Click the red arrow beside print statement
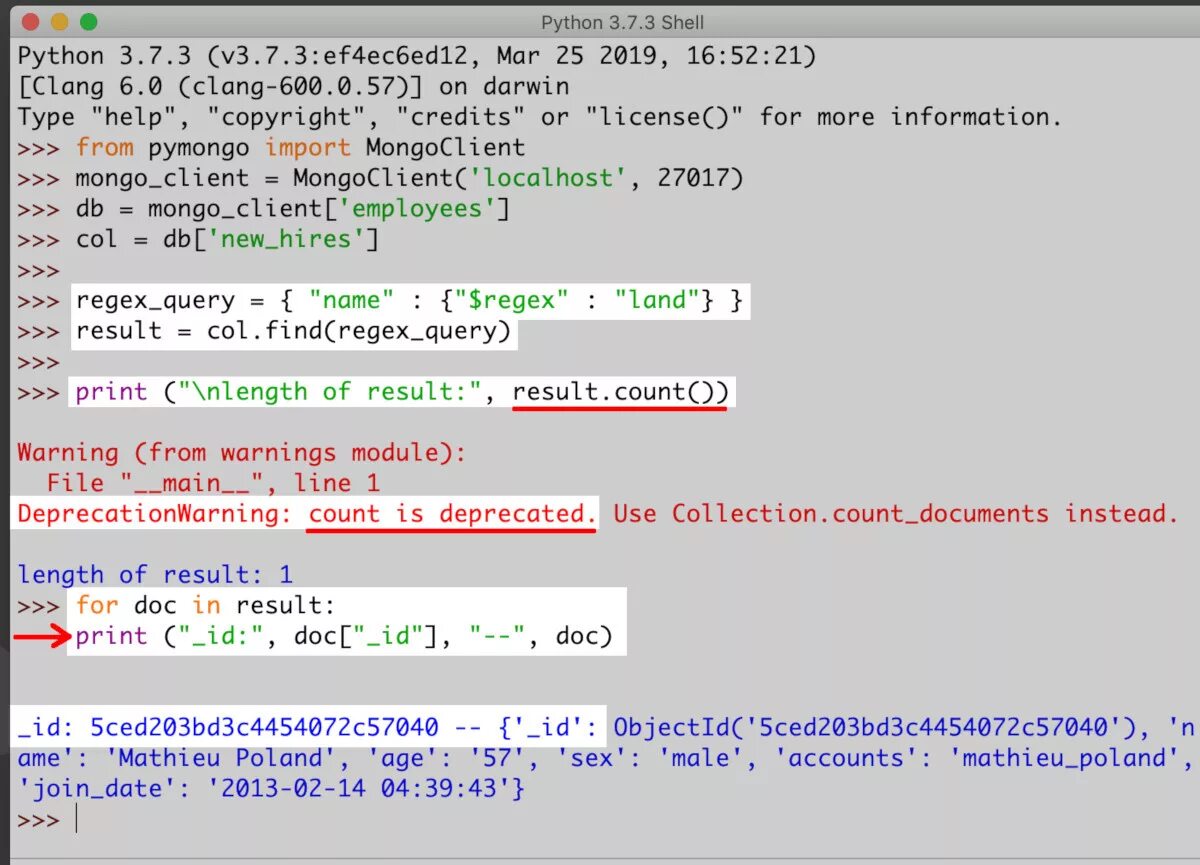Screen dimensions: 1200x865 40,636
